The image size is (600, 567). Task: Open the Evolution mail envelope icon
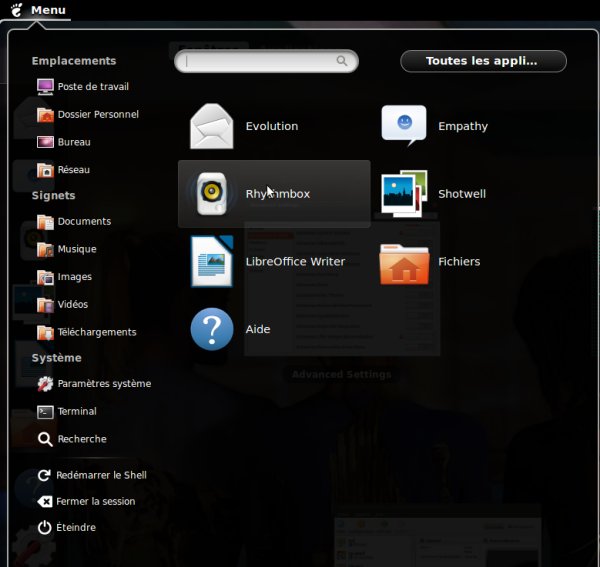[x=212, y=126]
